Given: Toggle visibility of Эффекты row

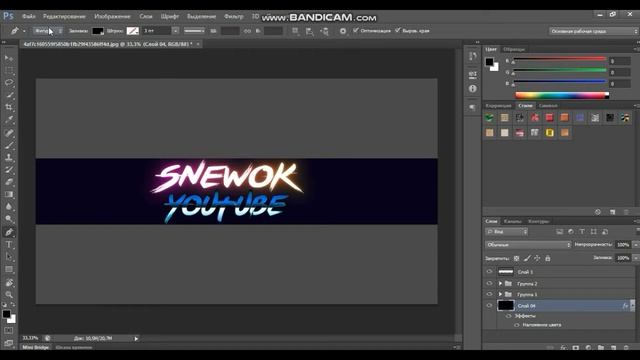Looking at the screenshot, I should tap(509, 316).
